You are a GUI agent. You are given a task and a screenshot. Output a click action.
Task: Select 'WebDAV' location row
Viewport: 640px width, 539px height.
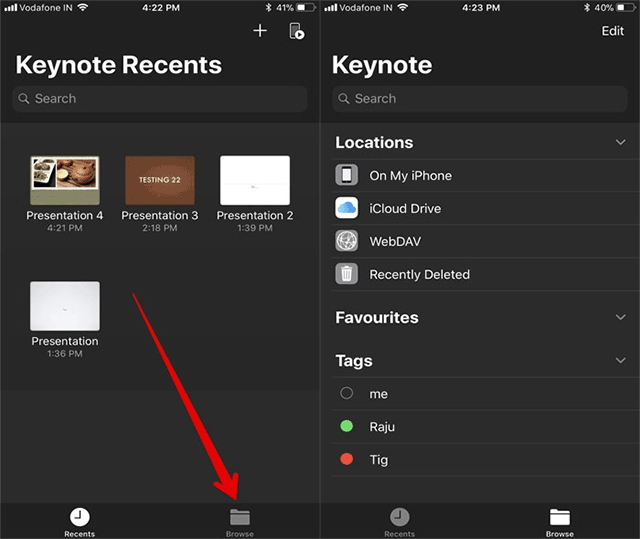(x=486, y=241)
